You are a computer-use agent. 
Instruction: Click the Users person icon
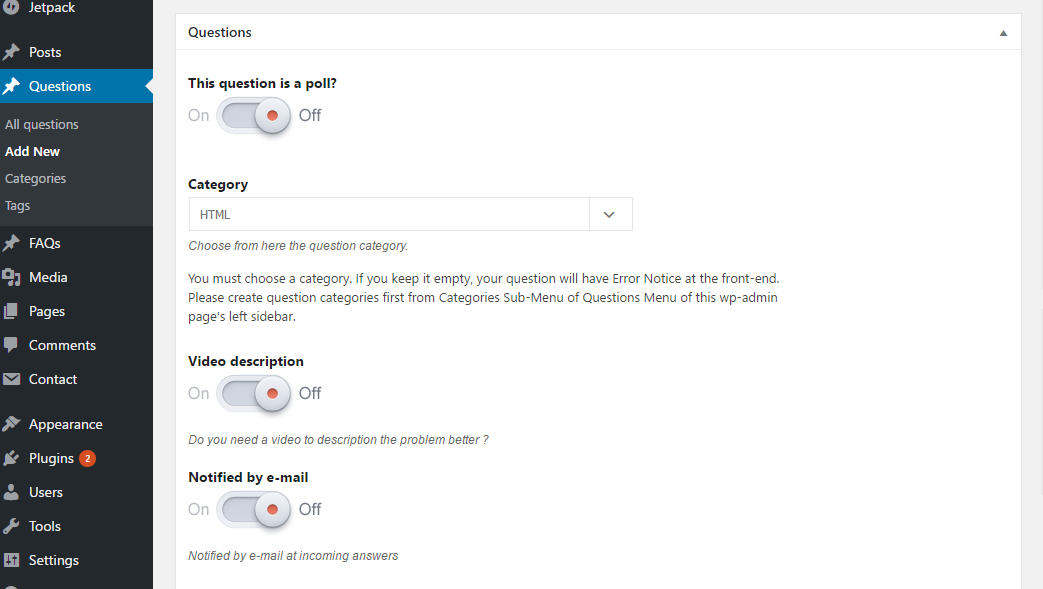pos(12,492)
